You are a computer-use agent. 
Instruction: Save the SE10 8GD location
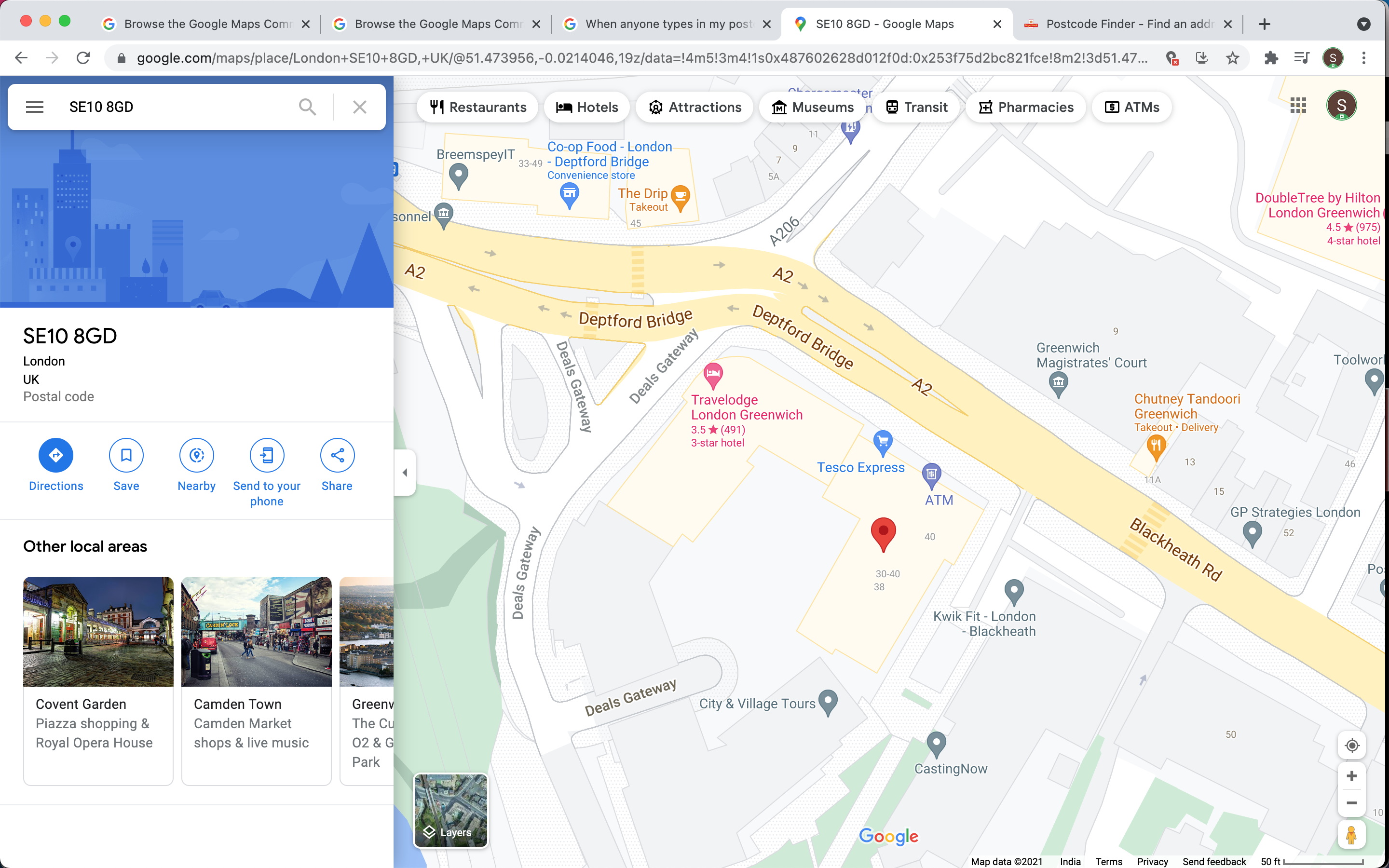[x=126, y=455]
